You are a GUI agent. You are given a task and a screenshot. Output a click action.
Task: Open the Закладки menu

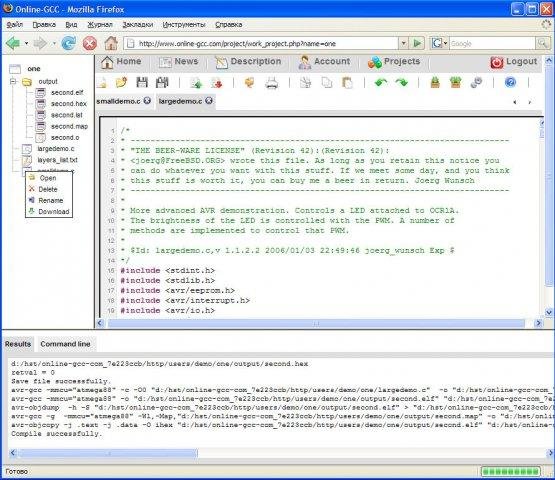[x=138, y=24]
